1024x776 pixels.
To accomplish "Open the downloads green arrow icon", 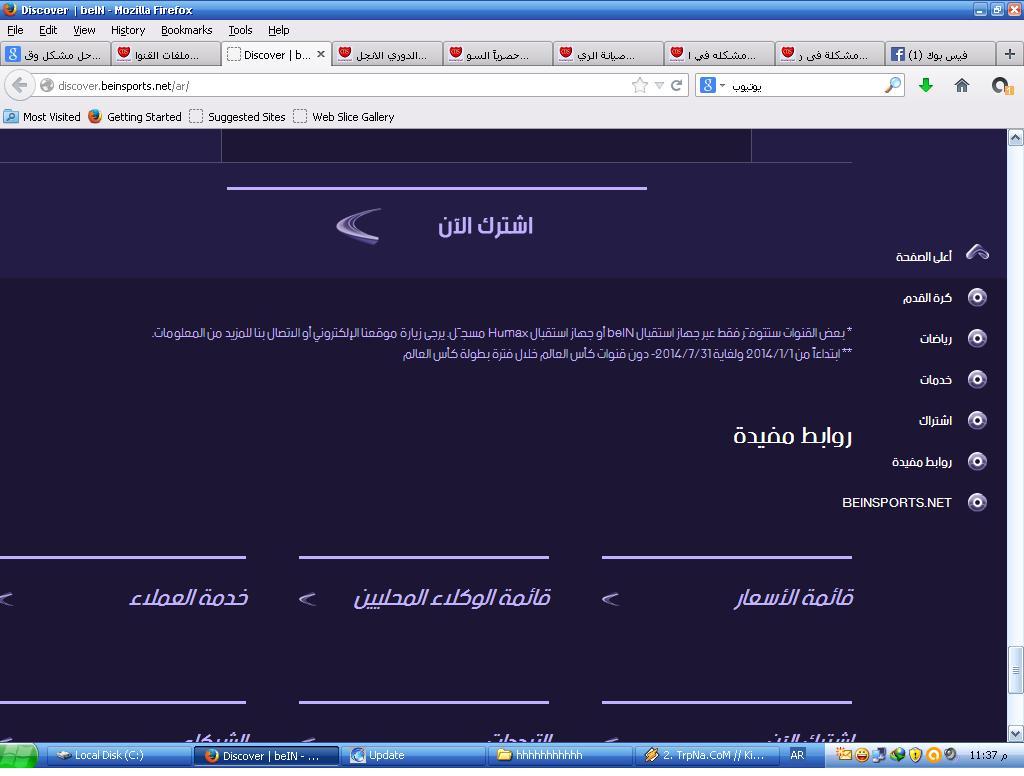I will pos(925,86).
